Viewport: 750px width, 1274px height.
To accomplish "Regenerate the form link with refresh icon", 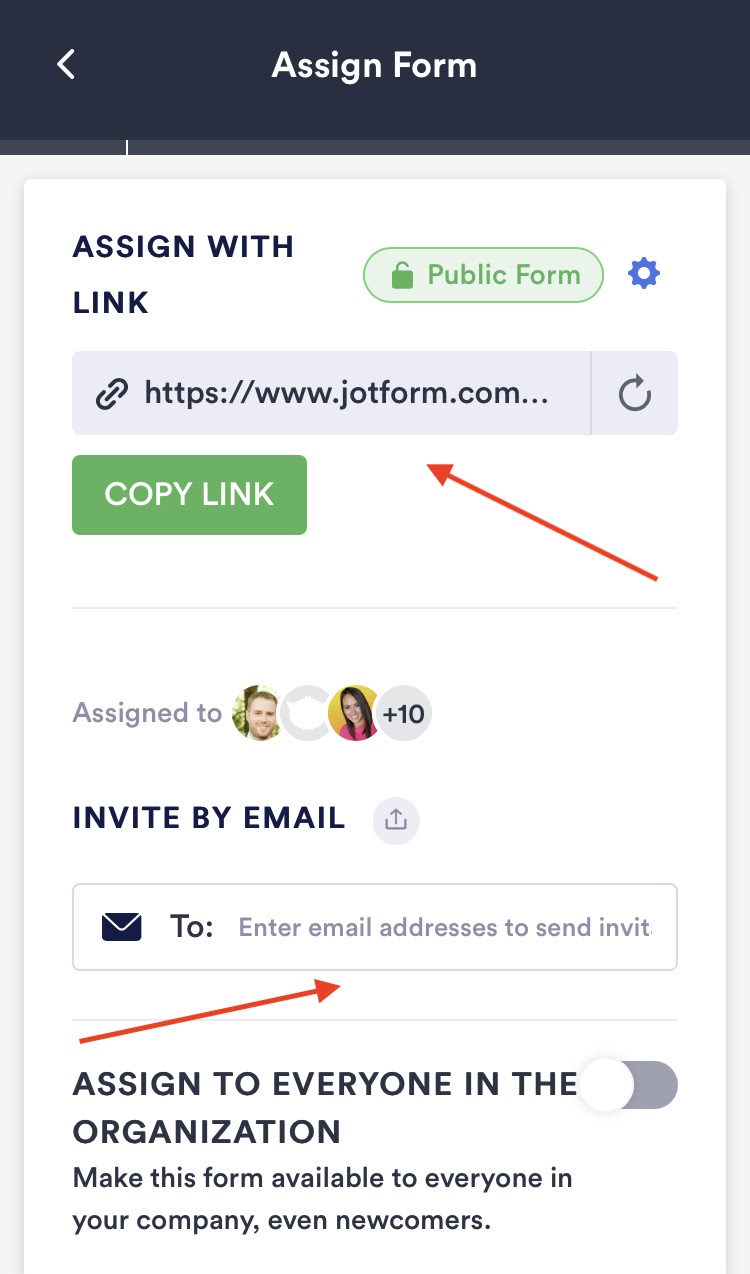I will coord(635,393).
